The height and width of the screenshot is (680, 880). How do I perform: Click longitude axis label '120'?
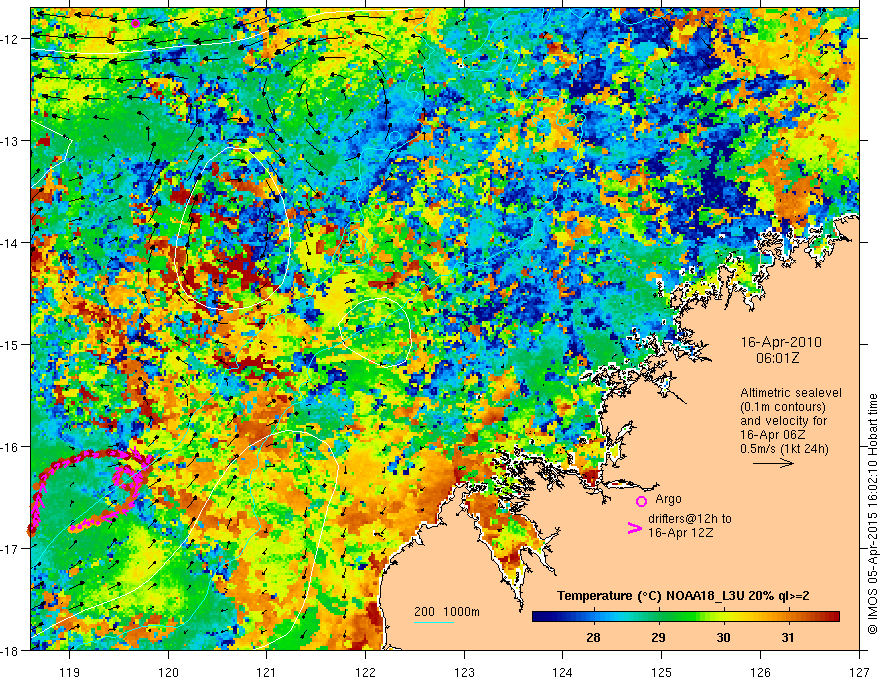(x=168, y=672)
